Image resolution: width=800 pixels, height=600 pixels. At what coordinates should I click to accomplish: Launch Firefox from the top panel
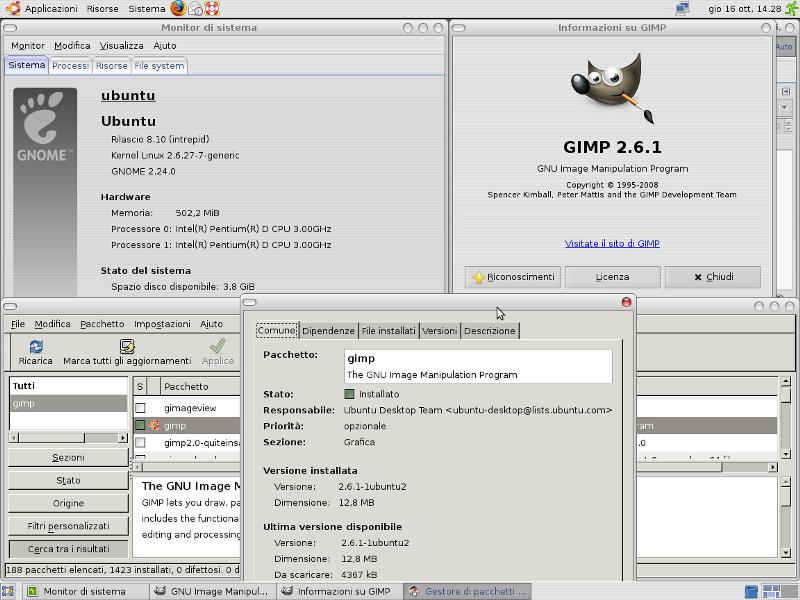point(178,8)
